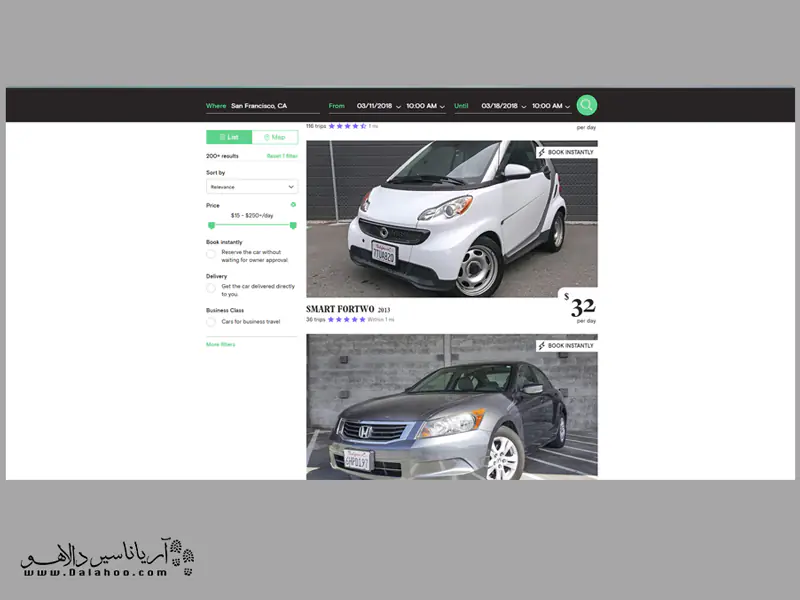800x600 pixels.
Task: Enable the Delivery filter option
Action: [x=211, y=288]
